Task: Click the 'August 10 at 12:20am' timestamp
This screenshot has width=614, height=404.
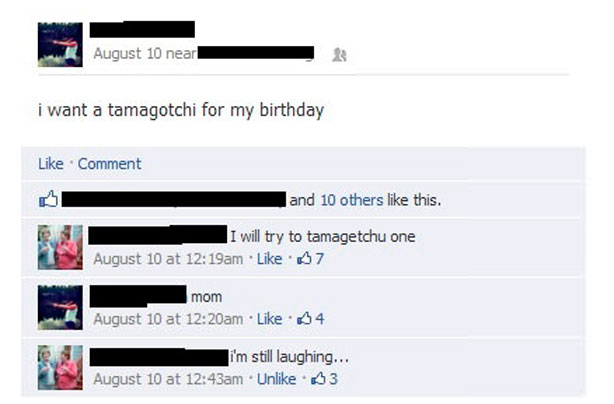Action: [168, 319]
